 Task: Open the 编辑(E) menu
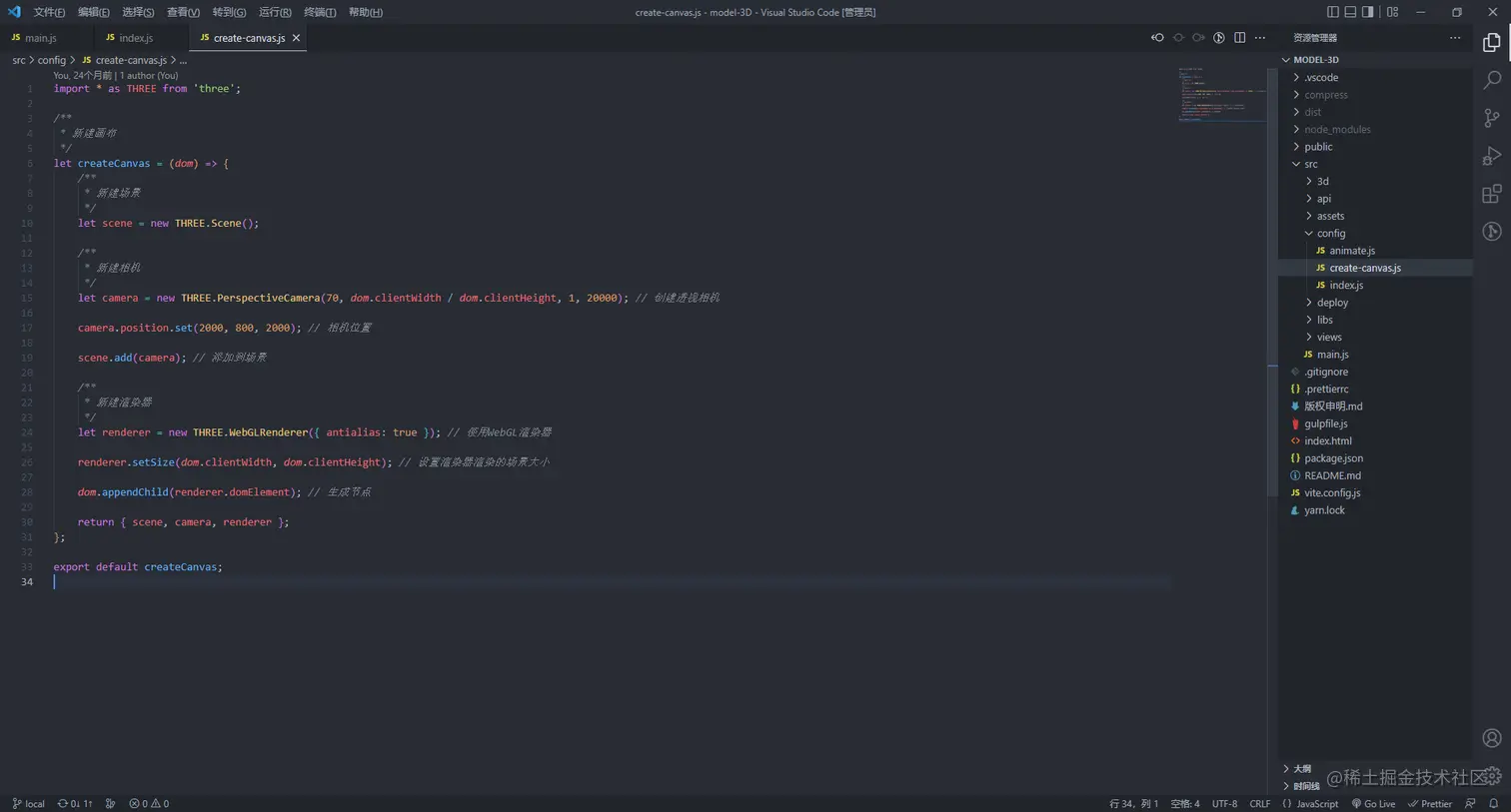click(94, 12)
